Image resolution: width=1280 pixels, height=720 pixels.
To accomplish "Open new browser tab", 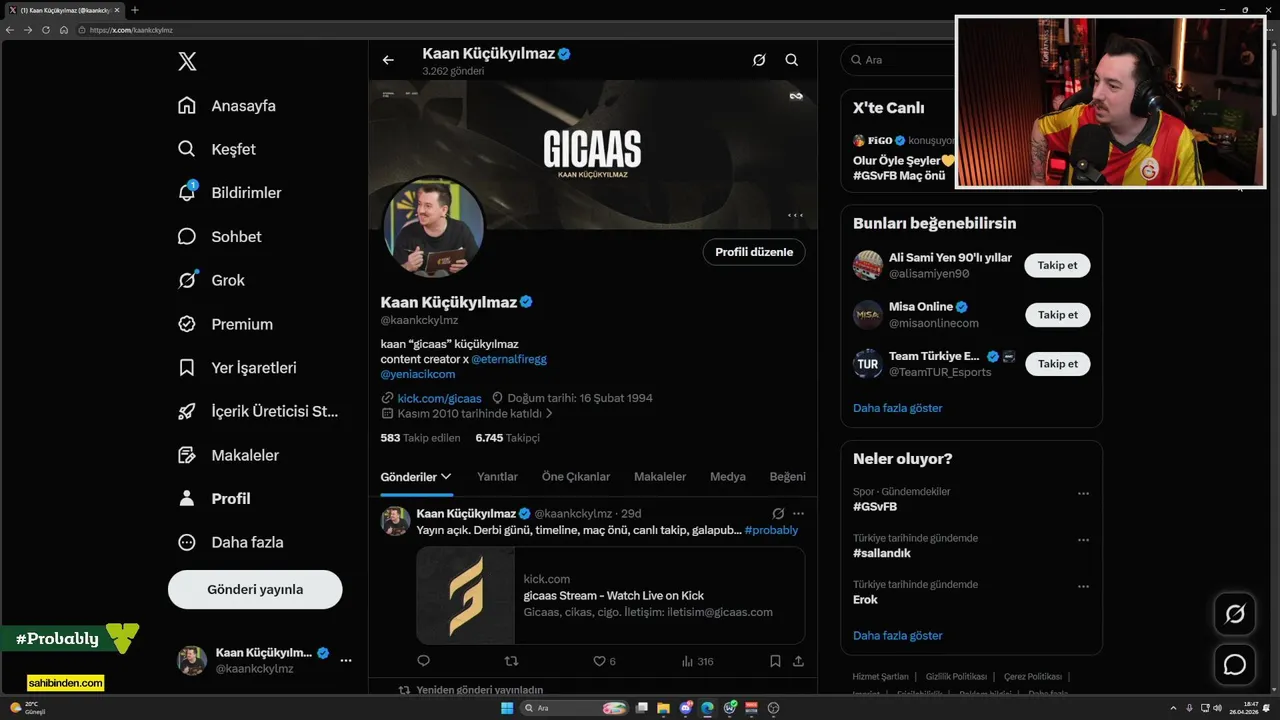I will [135, 10].
